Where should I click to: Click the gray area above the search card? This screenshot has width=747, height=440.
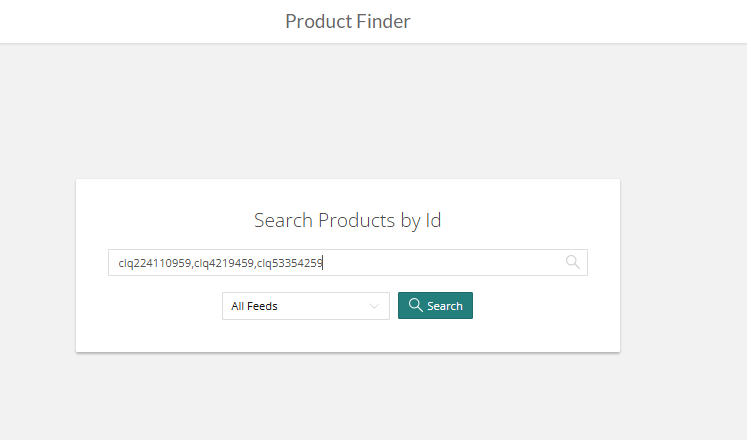pos(348,112)
